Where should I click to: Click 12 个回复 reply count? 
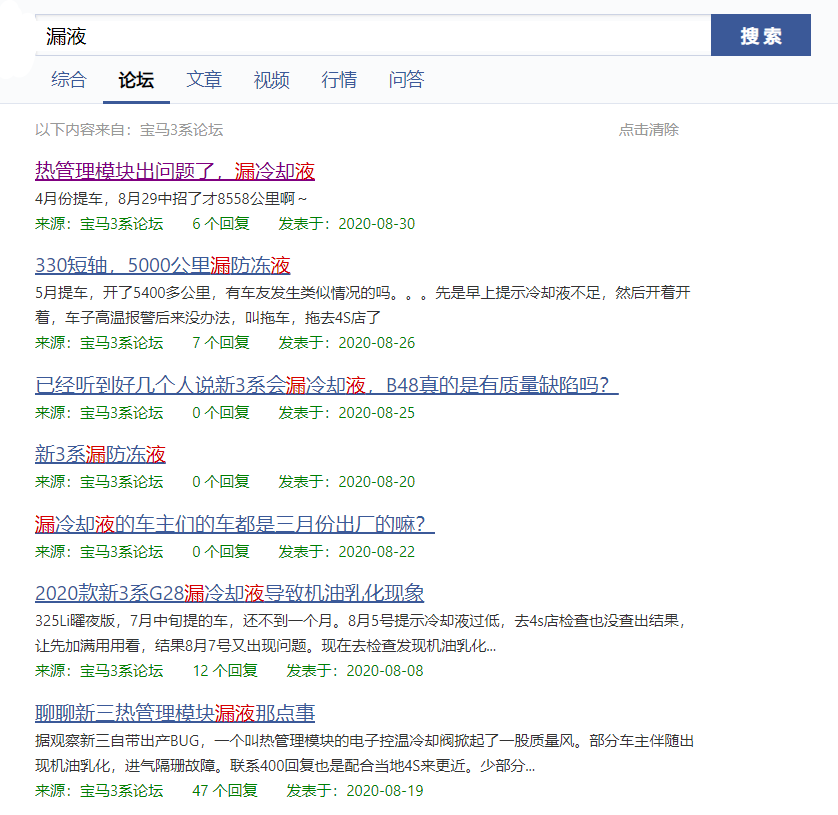click(225, 671)
